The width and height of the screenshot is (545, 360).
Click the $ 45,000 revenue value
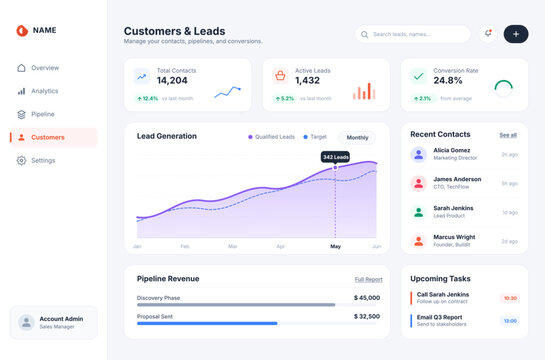[367, 298]
